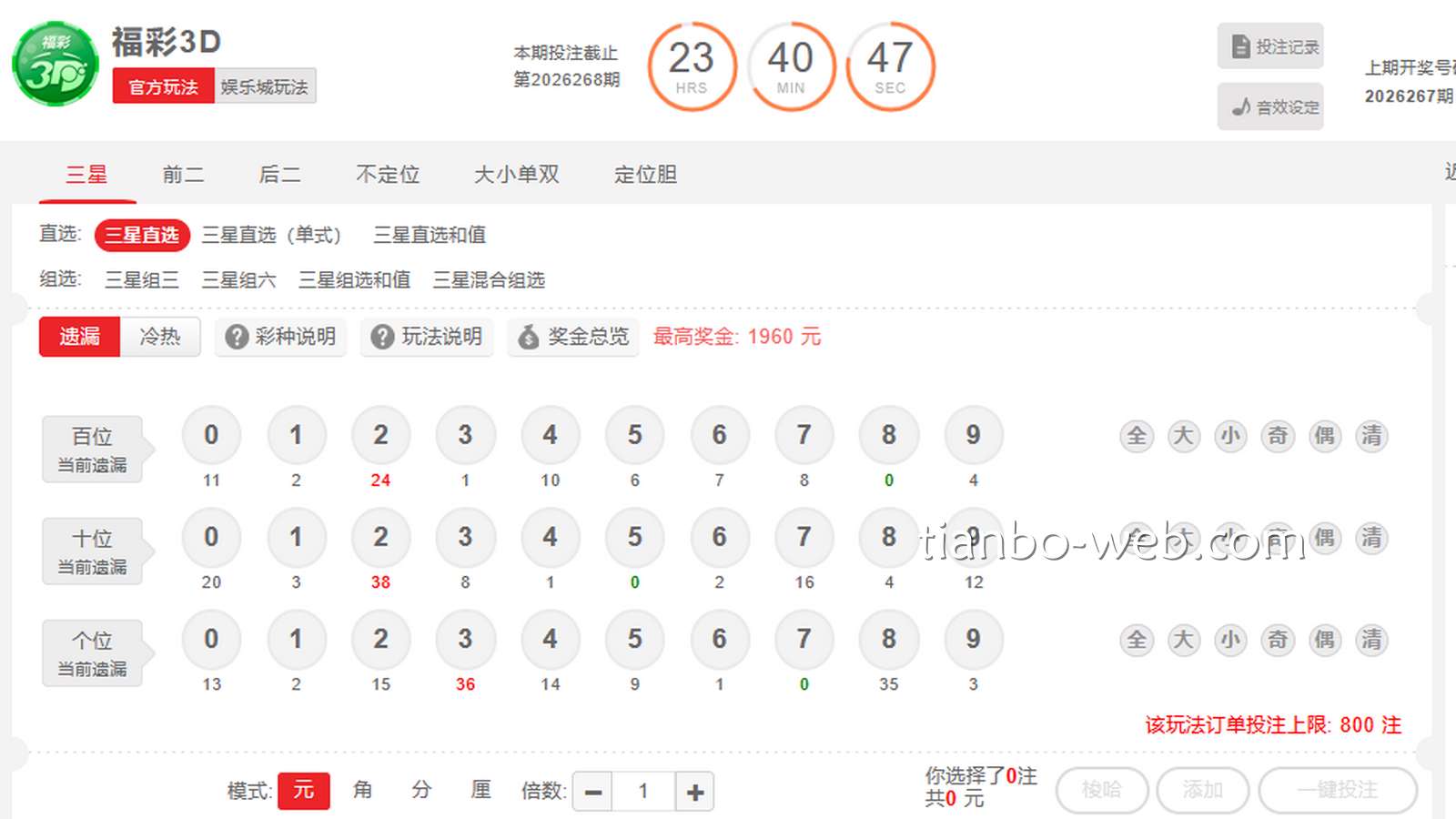Image resolution: width=1456 pixels, height=819 pixels.
Task: Select 小 quick pick in 百位 row
Action: tap(1230, 436)
